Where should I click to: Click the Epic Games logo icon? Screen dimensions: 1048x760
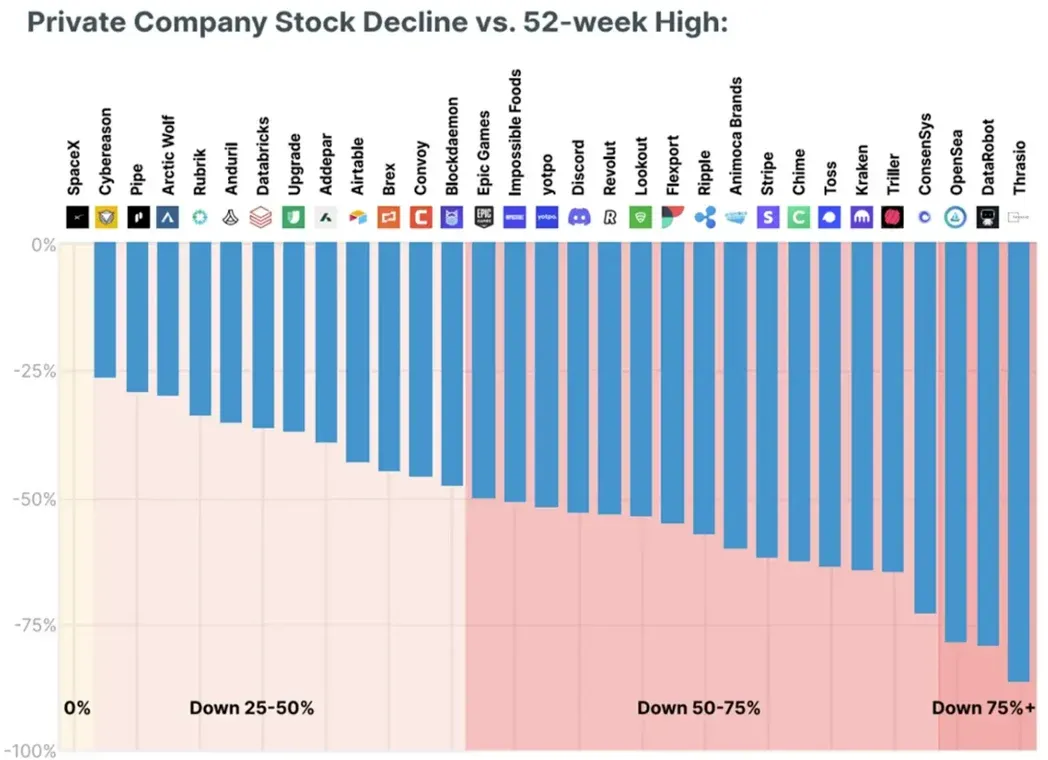coord(484,216)
